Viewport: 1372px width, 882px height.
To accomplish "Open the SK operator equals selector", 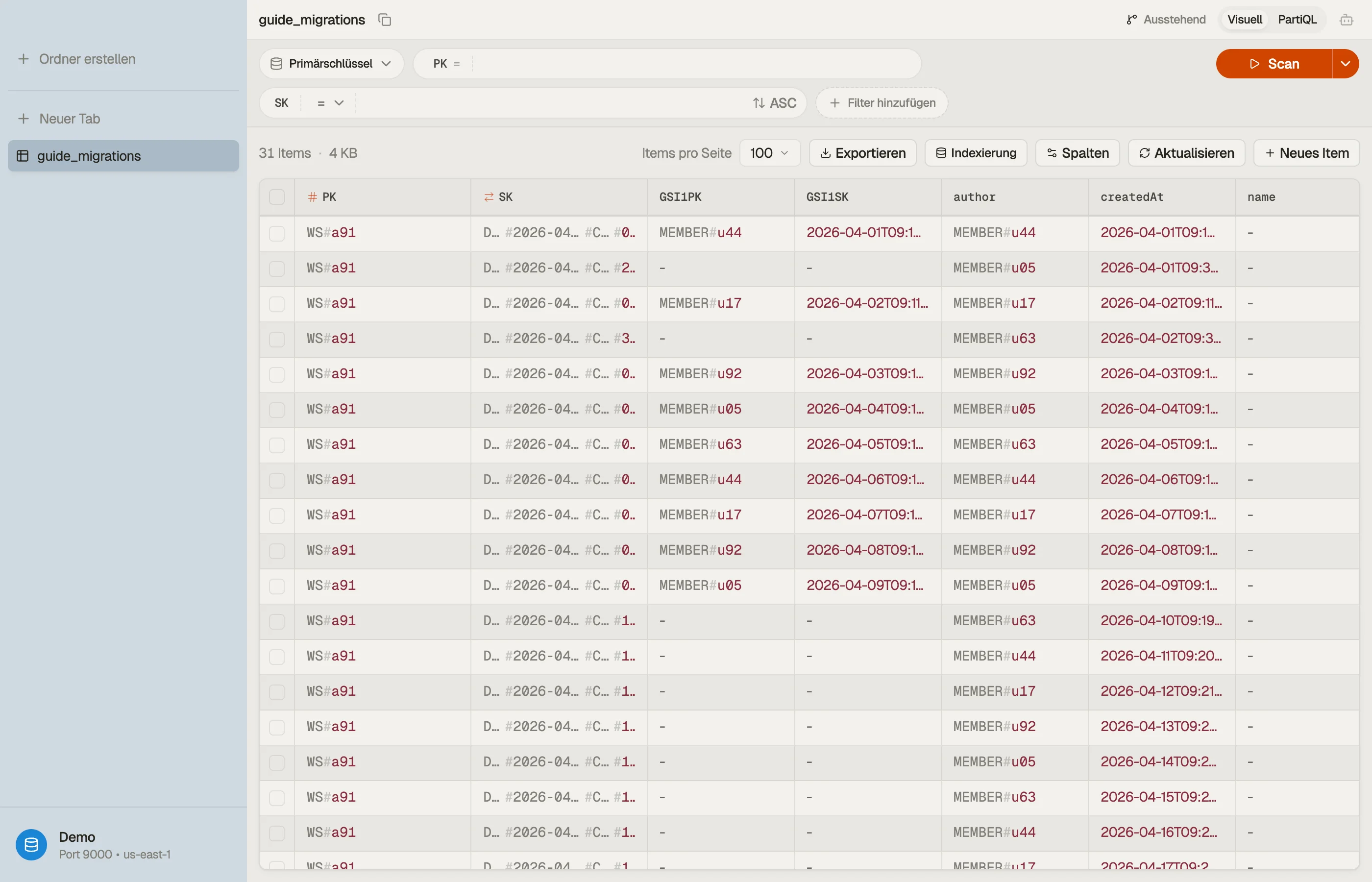I will pos(330,103).
